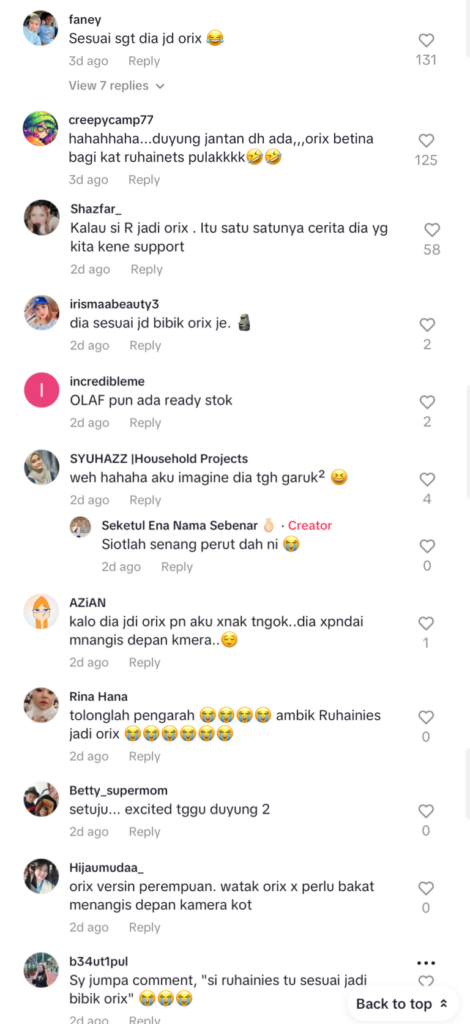Reply to Shazfar_'s comment
Viewport: 470px width, 1024px height.
point(146,269)
